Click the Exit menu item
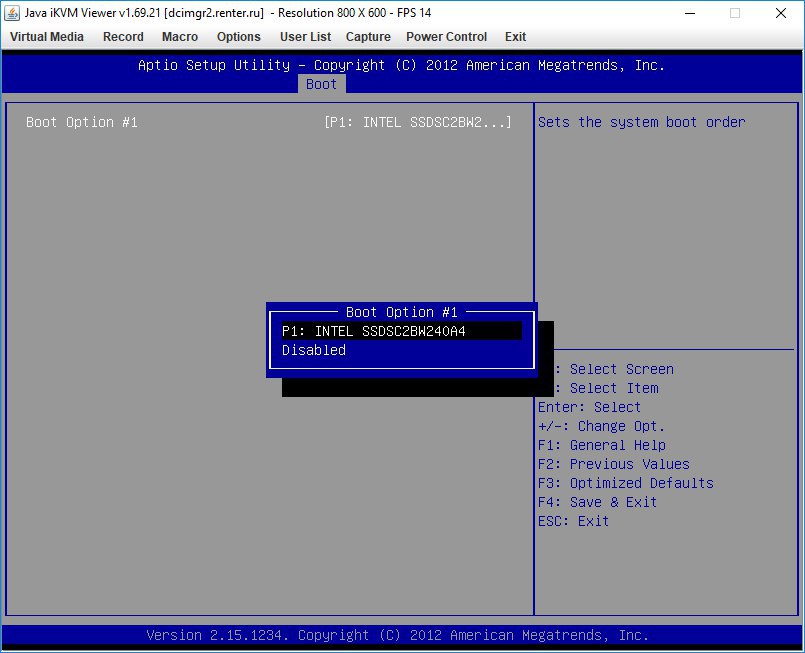805x653 pixels. 515,37
